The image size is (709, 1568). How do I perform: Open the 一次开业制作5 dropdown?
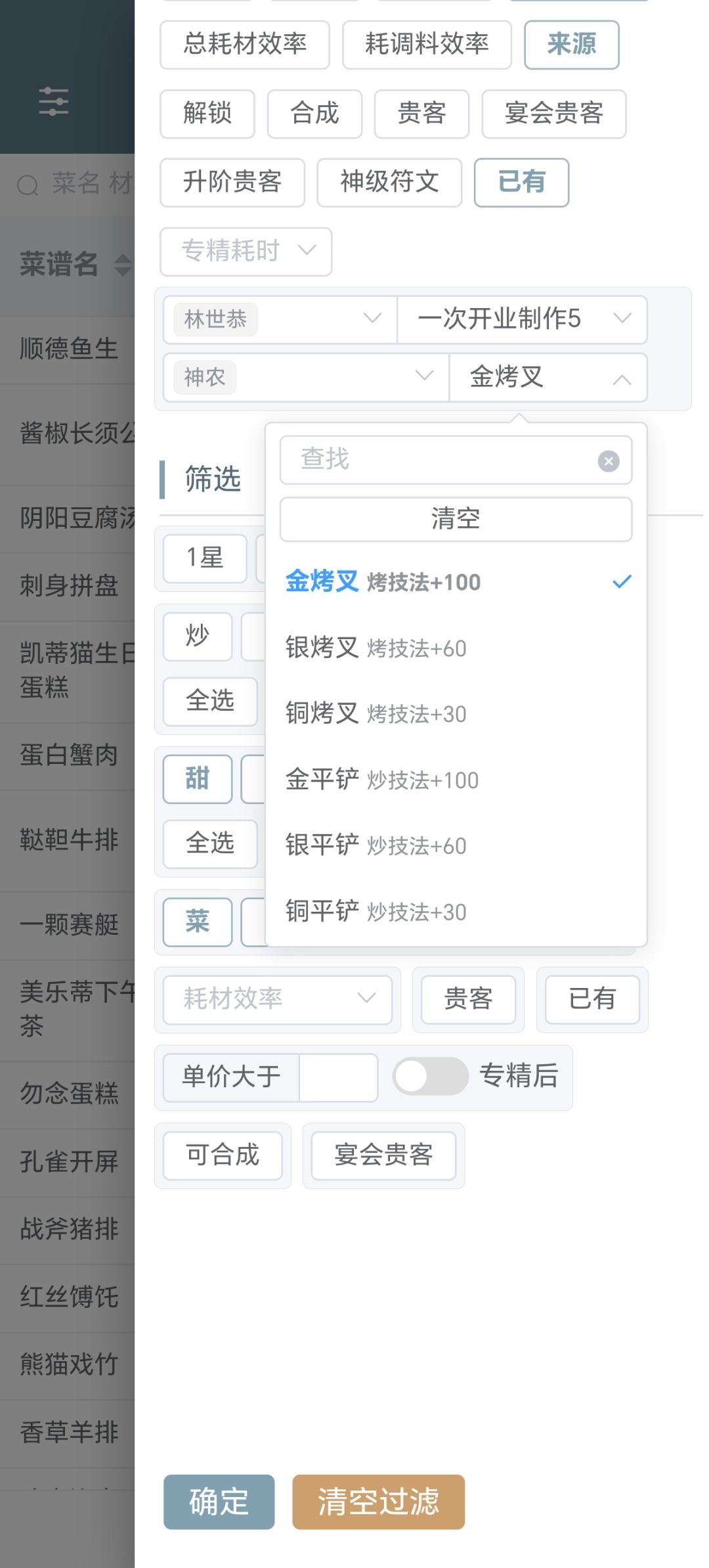tap(522, 319)
